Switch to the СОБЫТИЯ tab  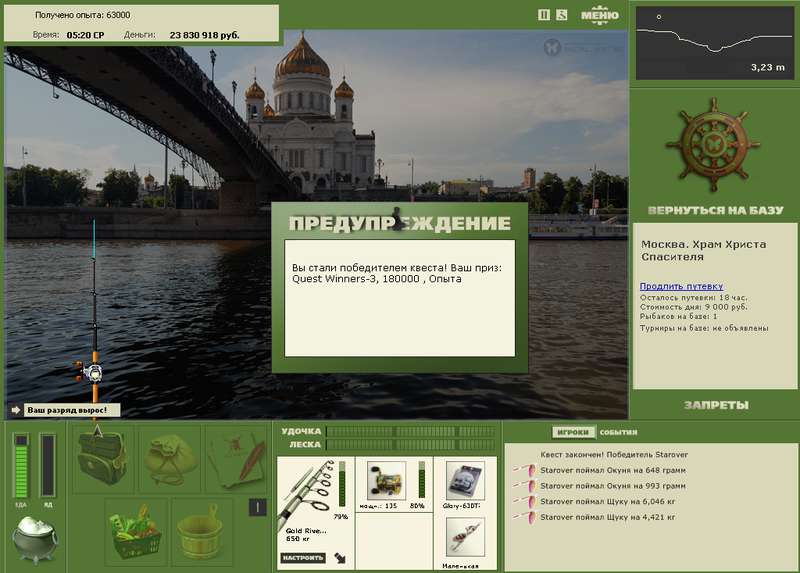coord(618,432)
